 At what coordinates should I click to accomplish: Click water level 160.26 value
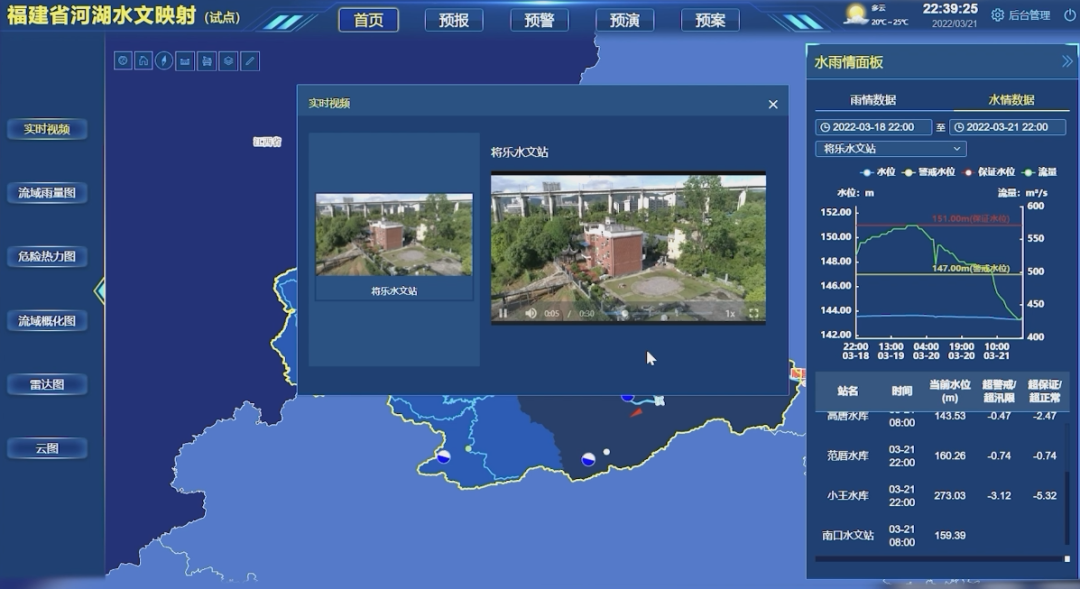pos(950,455)
